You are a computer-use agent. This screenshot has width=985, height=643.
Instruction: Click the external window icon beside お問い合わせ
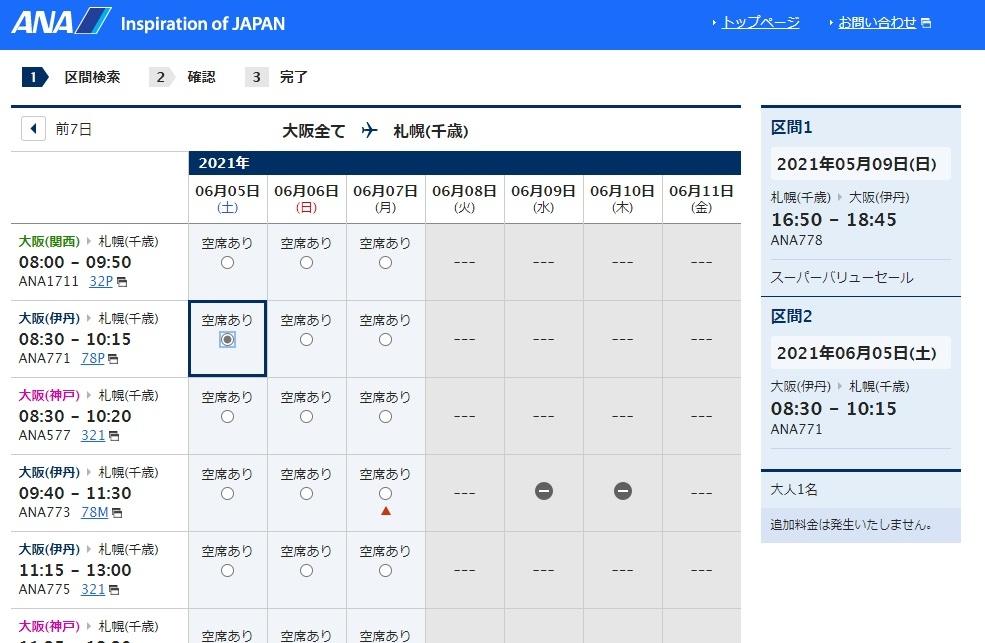click(926, 23)
